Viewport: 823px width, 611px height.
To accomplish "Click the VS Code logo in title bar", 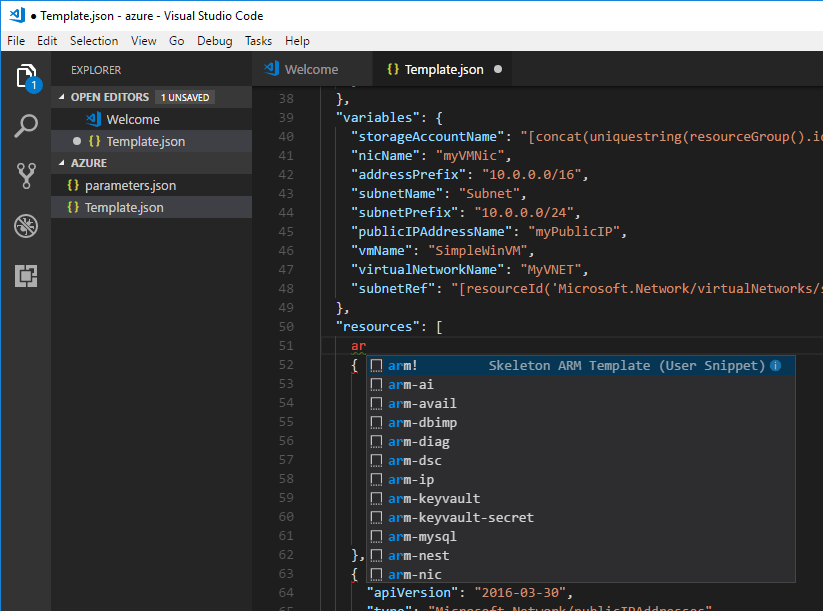I will (x=17, y=15).
